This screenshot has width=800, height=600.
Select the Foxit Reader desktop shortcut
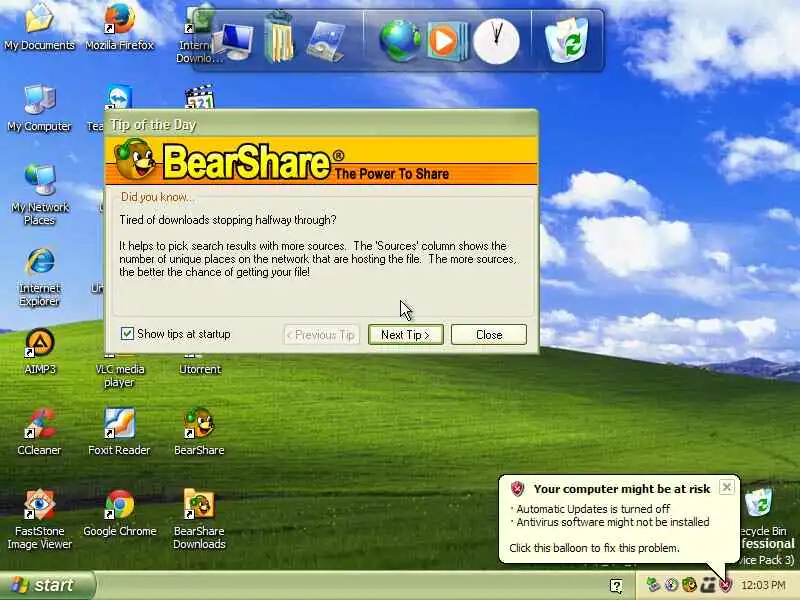click(x=119, y=432)
